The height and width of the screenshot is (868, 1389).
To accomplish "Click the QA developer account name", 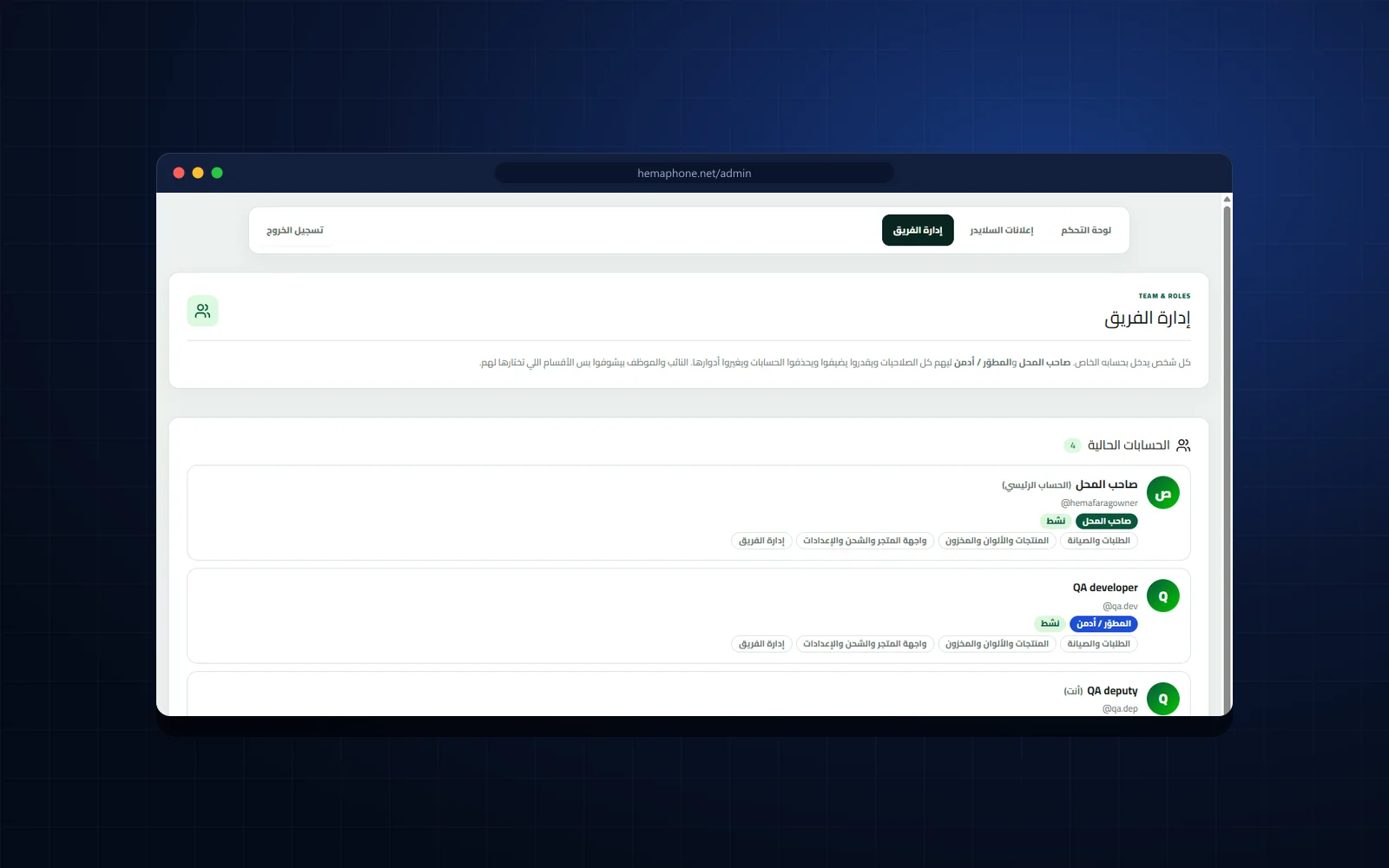I will coord(1105,588).
